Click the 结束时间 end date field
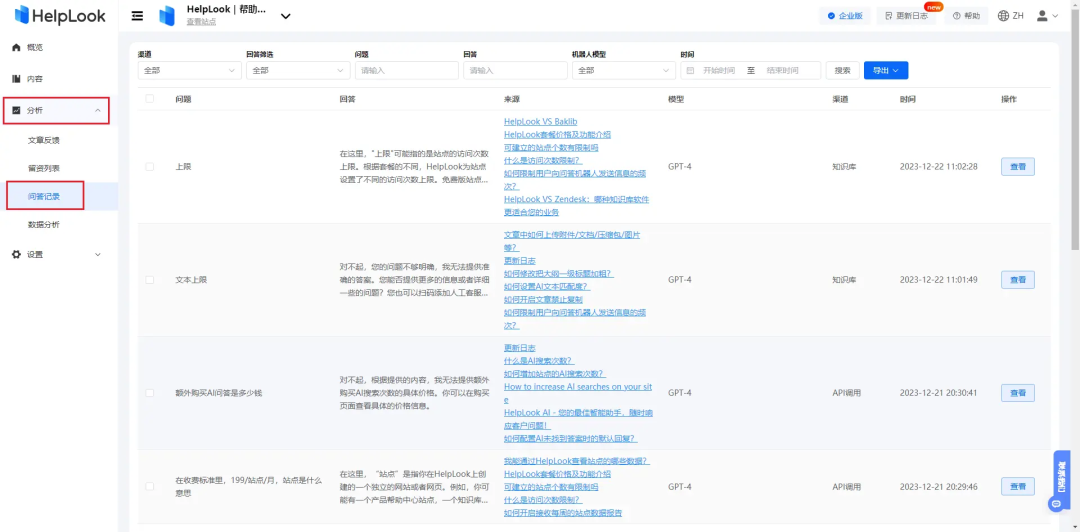The image size is (1080, 532). tap(782, 70)
